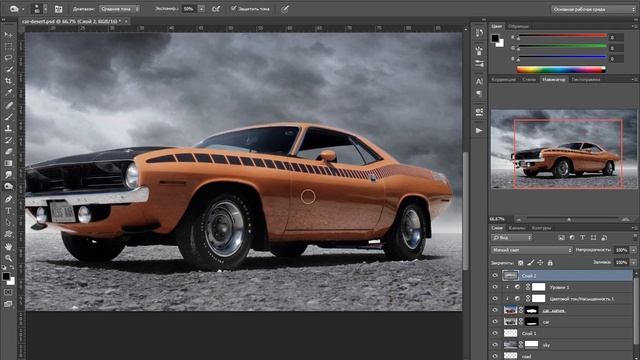Select the Lasso tool
The height and width of the screenshot is (360, 640).
(8, 58)
